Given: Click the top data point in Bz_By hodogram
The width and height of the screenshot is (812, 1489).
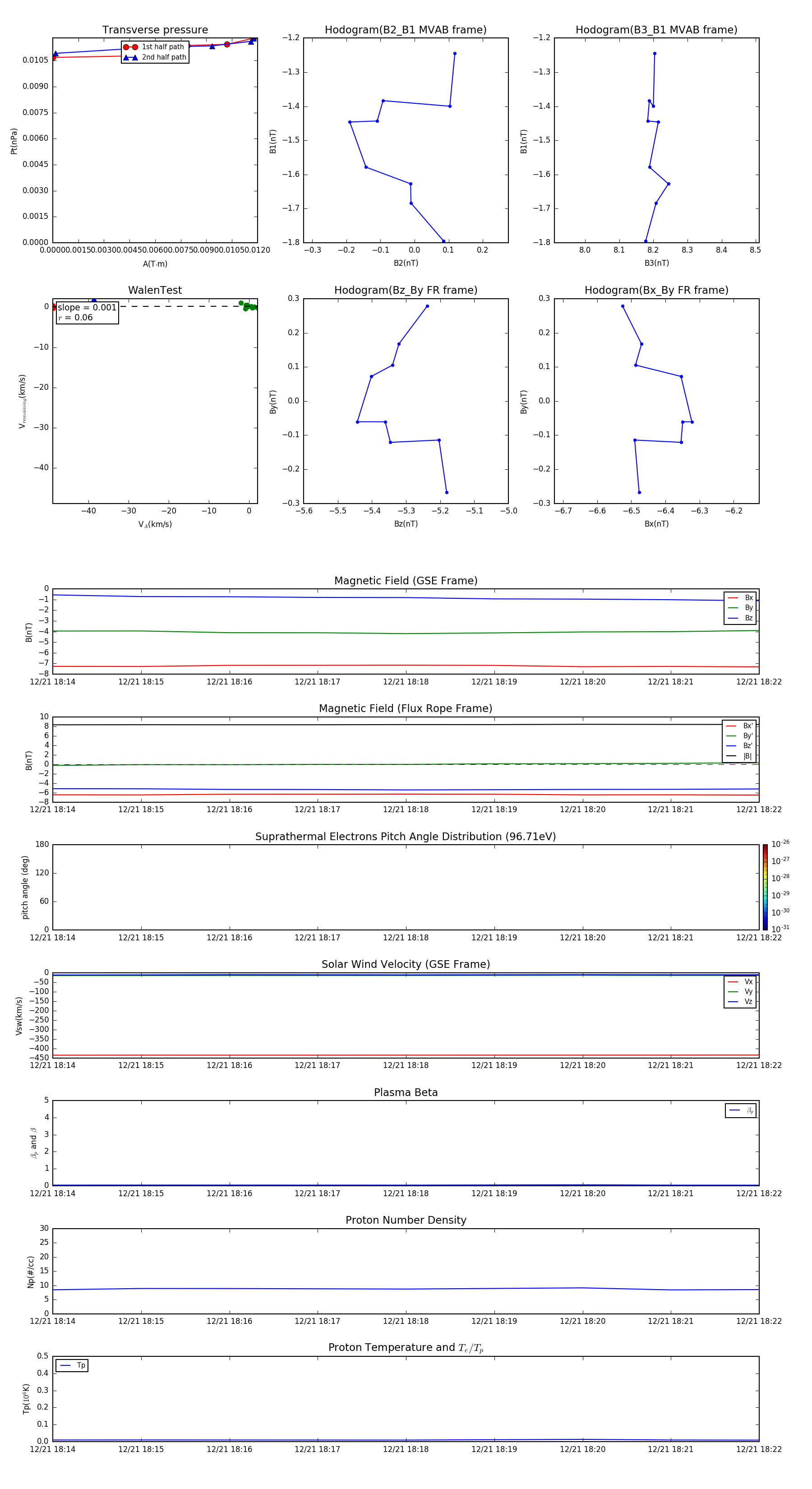Looking at the screenshot, I should pos(427,306).
